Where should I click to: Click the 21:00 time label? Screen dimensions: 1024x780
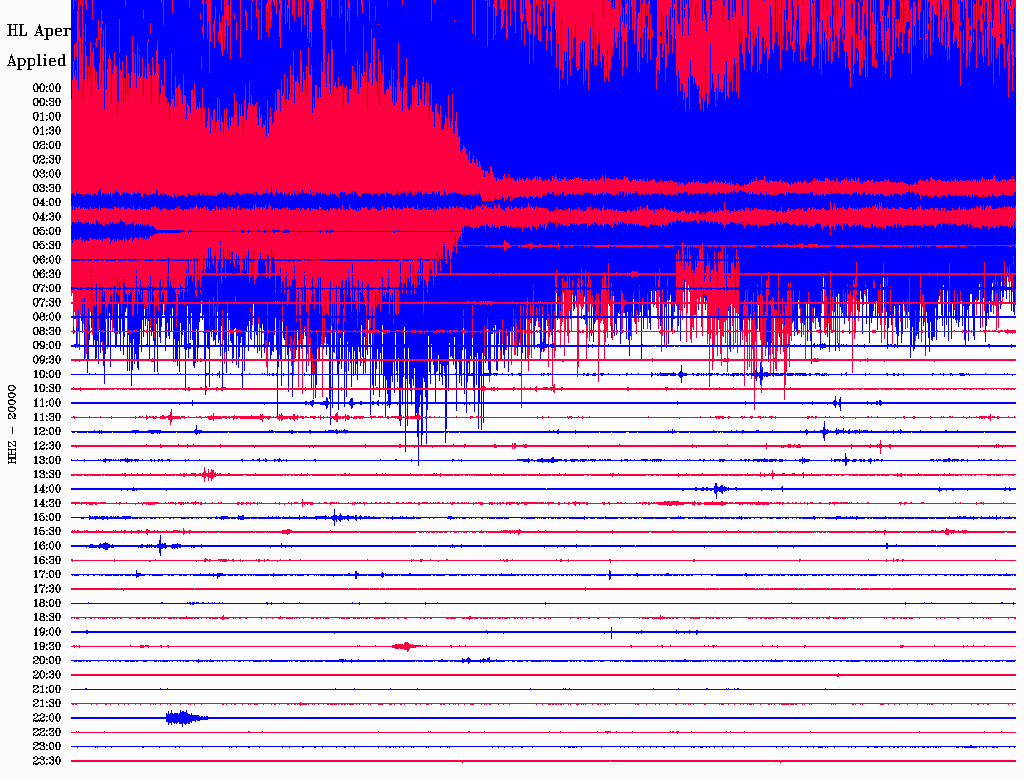click(x=47, y=690)
